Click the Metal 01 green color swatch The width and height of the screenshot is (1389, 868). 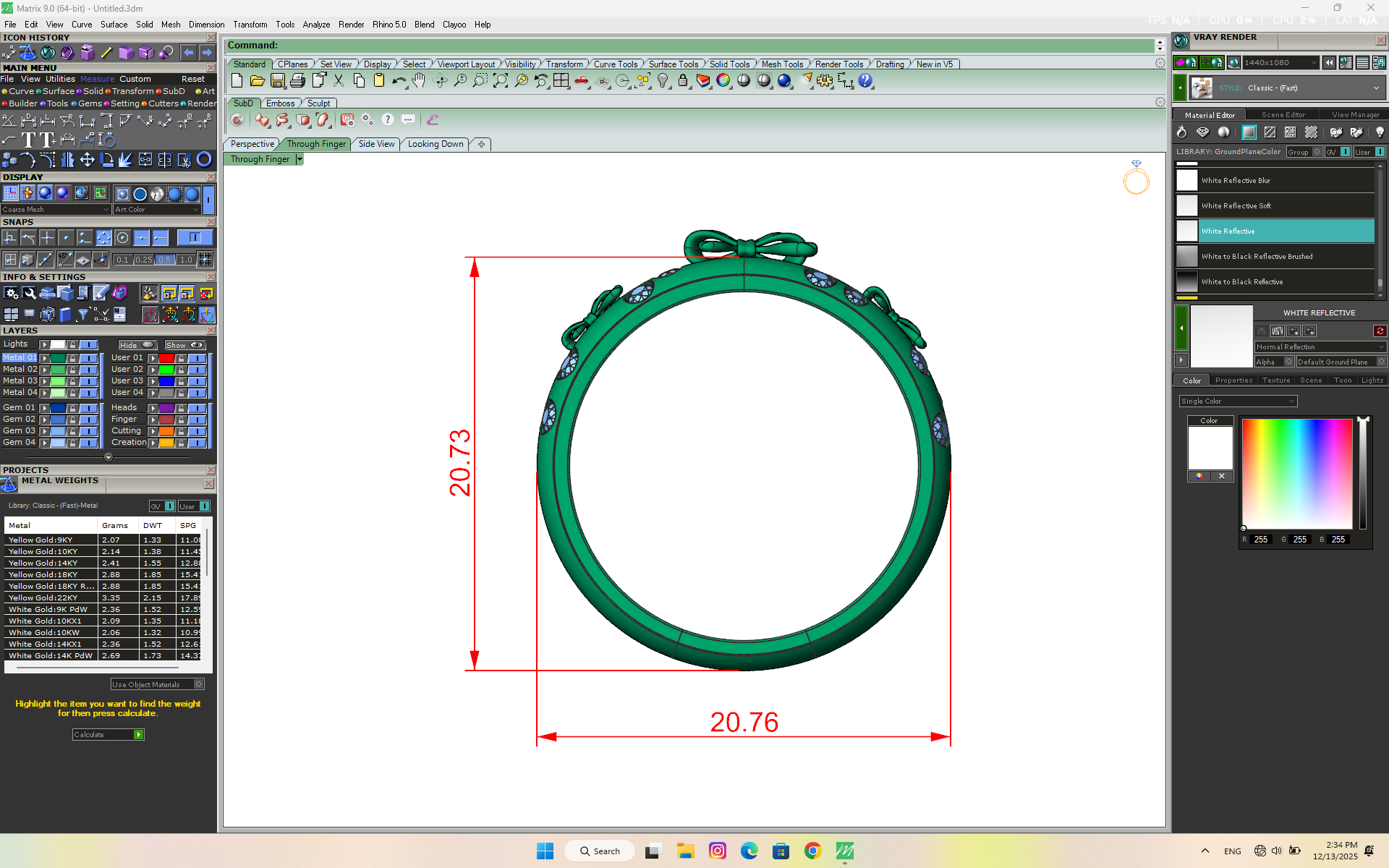[58, 358]
